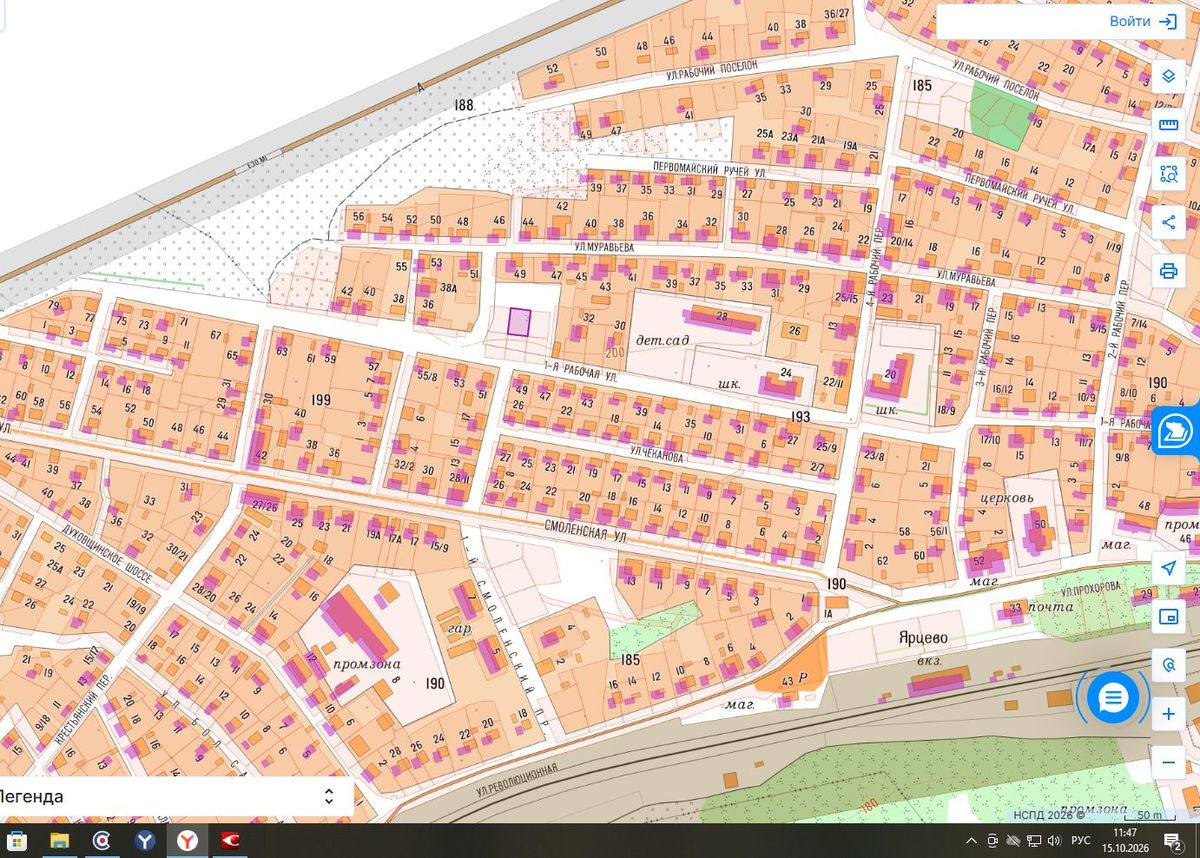
Task: Zoom in with the plus button
Action: coord(1168,714)
